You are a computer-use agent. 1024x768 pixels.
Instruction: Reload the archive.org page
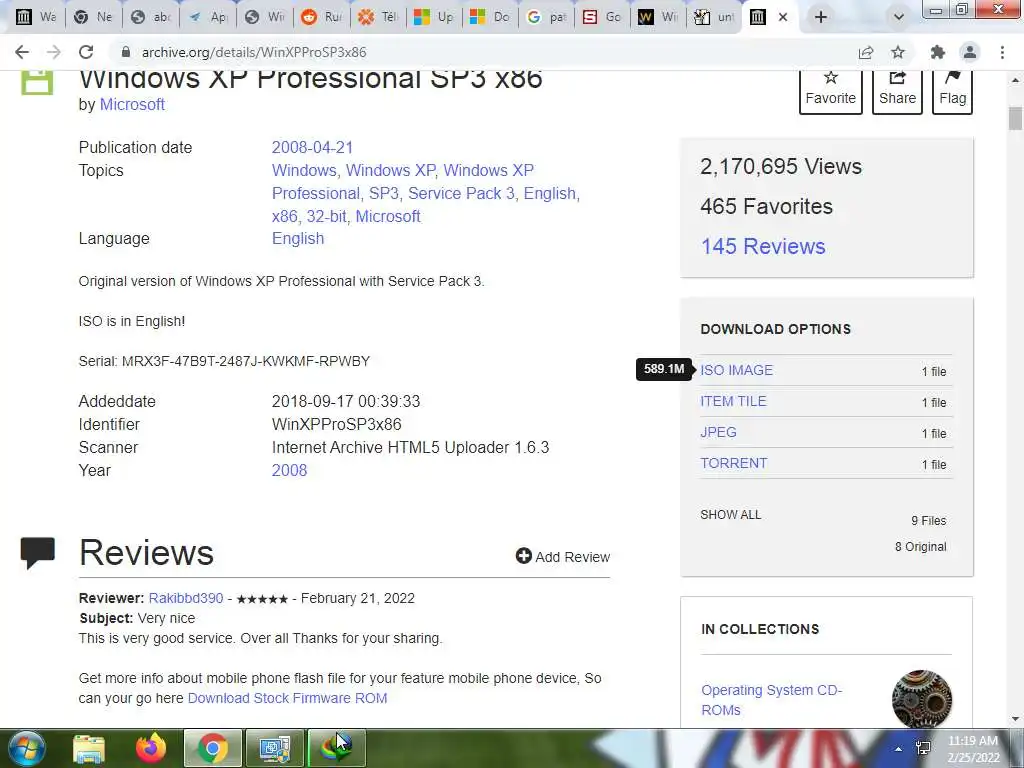(86, 52)
